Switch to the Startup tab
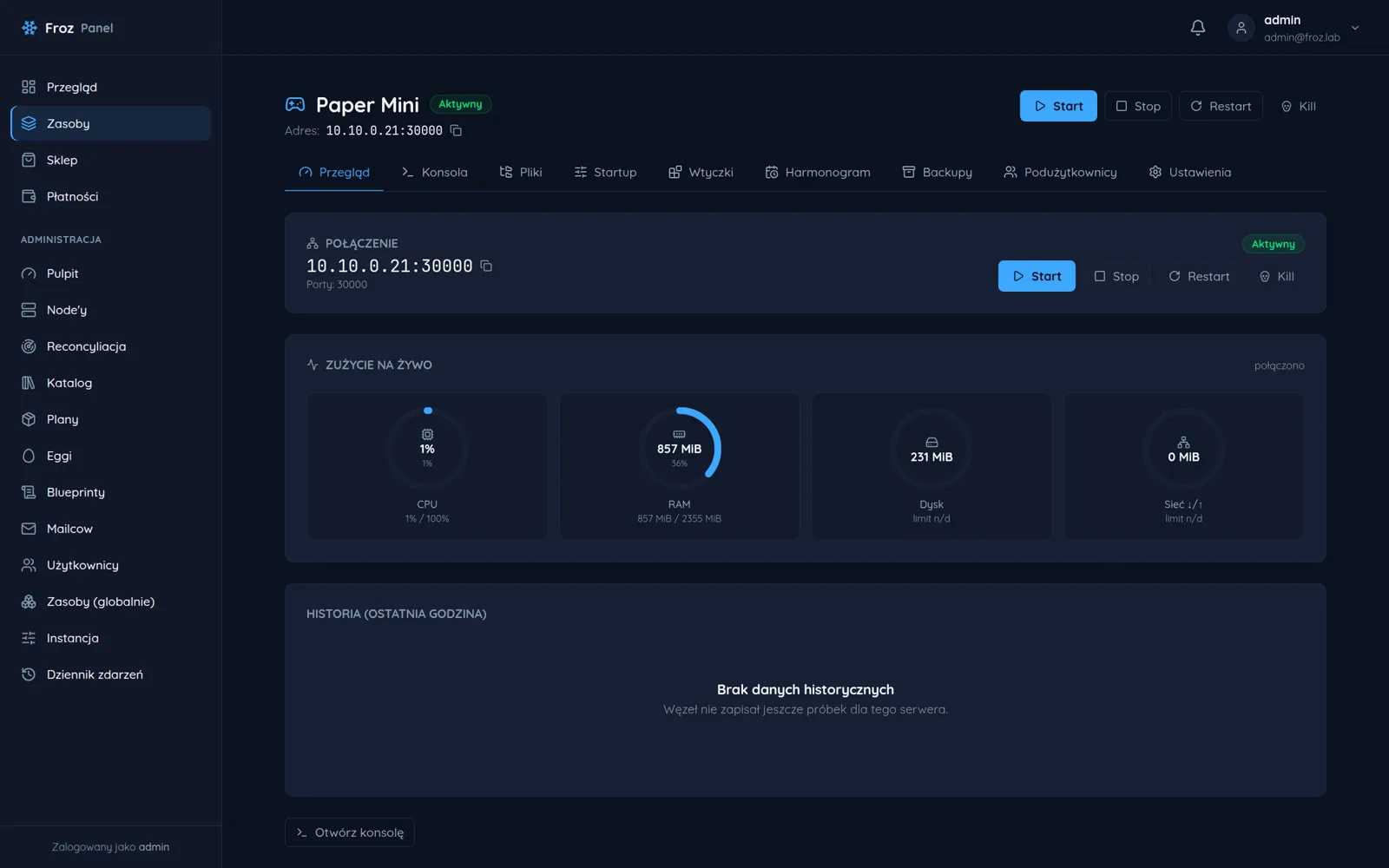1389x868 pixels. point(605,172)
